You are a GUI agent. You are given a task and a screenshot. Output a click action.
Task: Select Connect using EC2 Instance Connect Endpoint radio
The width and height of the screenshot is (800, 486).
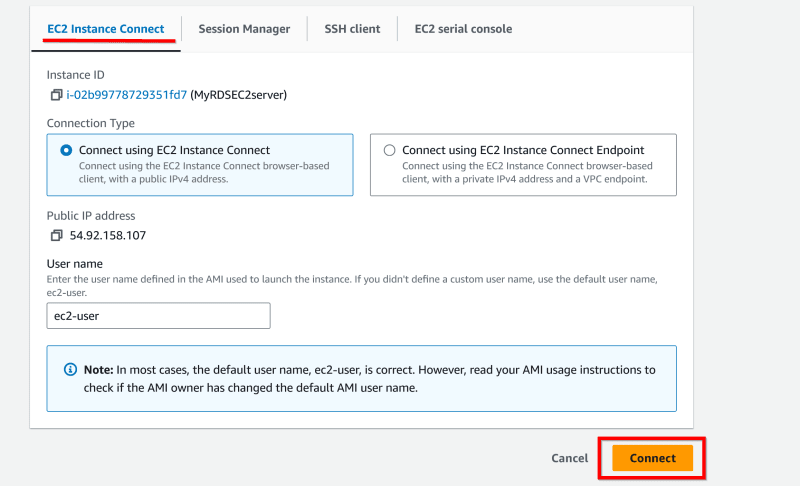click(x=389, y=150)
